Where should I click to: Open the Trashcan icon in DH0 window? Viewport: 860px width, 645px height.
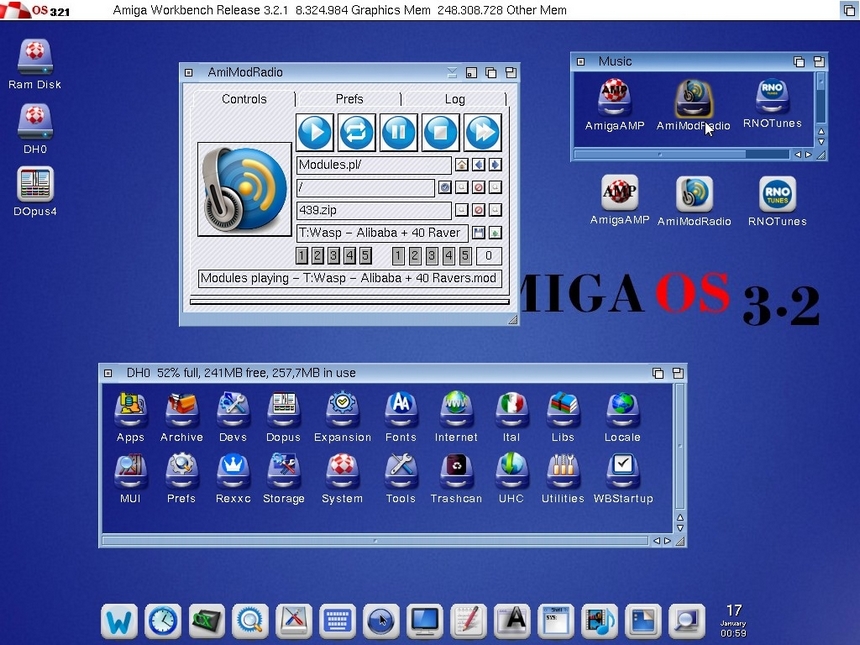point(456,477)
